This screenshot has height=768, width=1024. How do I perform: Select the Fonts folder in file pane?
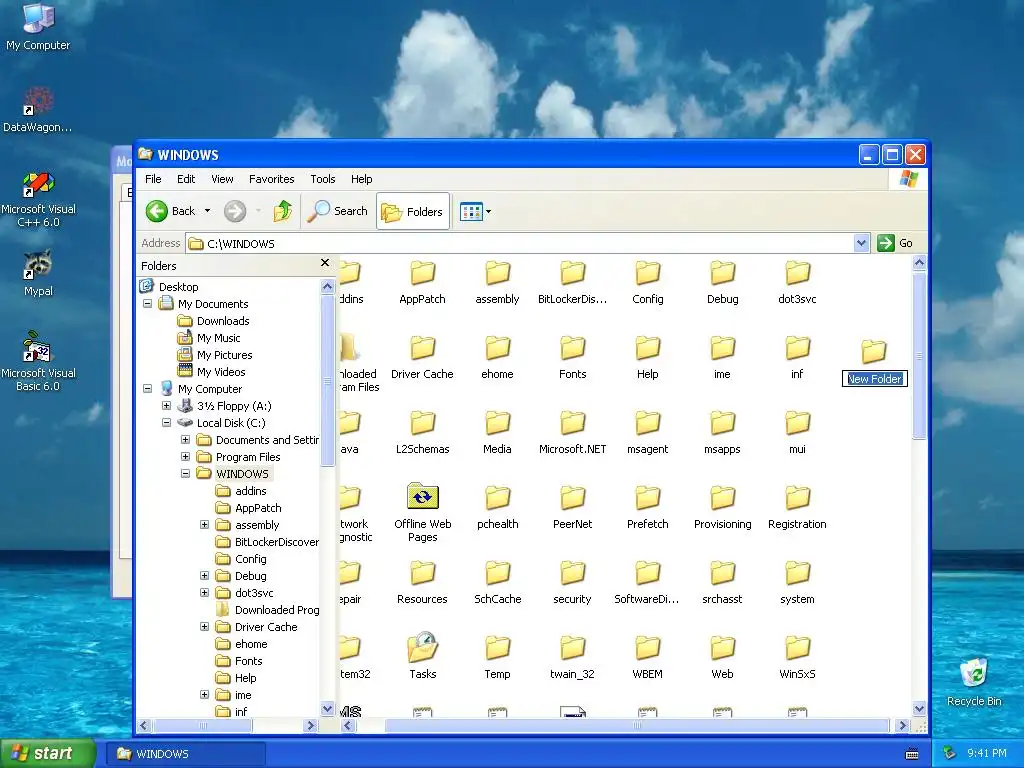coord(573,358)
